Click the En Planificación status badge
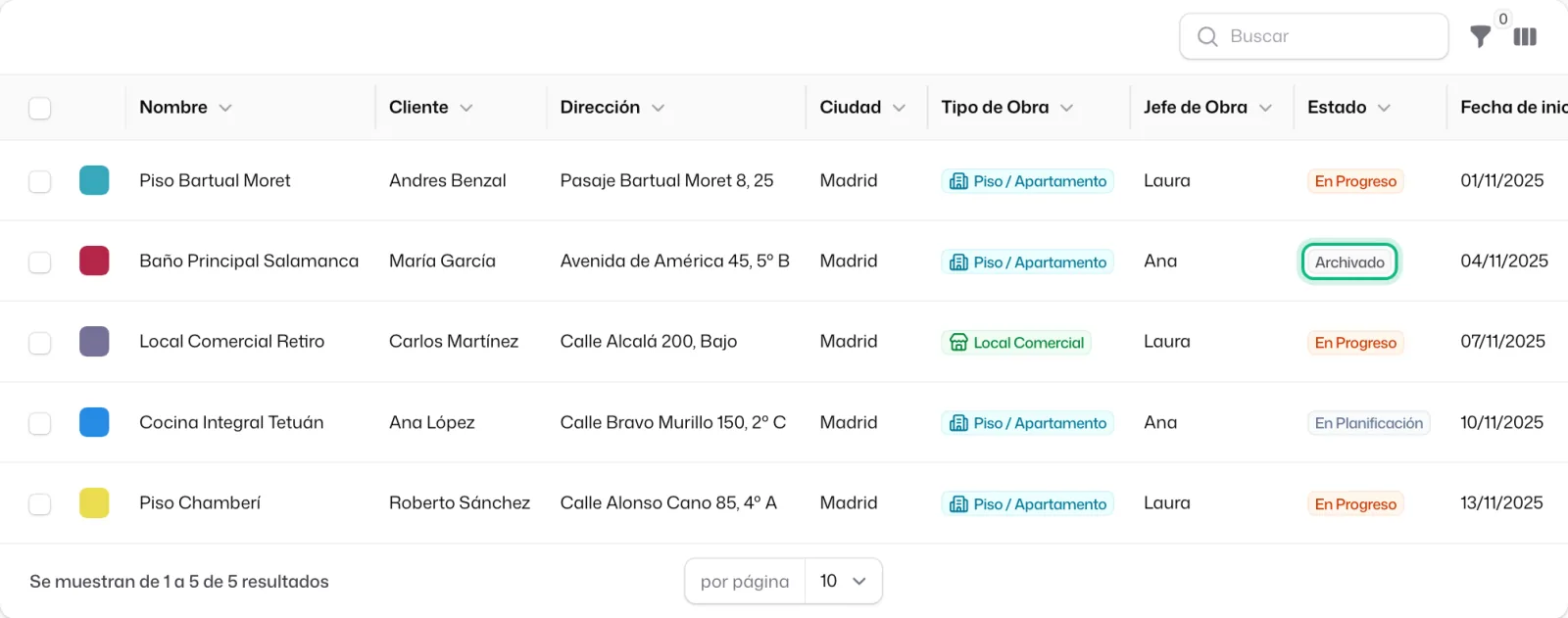 pyautogui.click(x=1369, y=423)
